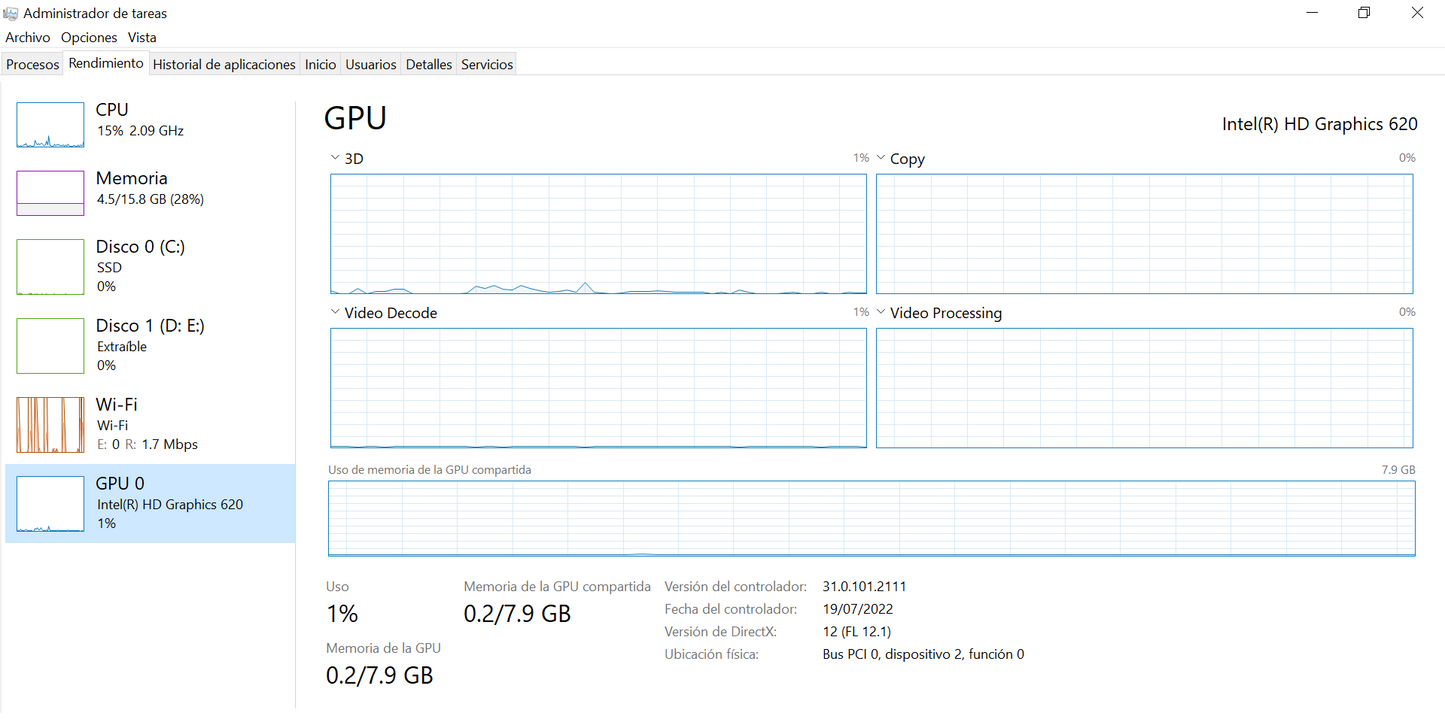1445x719 pixels.
Task: Open the Vista menu
Action: (142, 37)
